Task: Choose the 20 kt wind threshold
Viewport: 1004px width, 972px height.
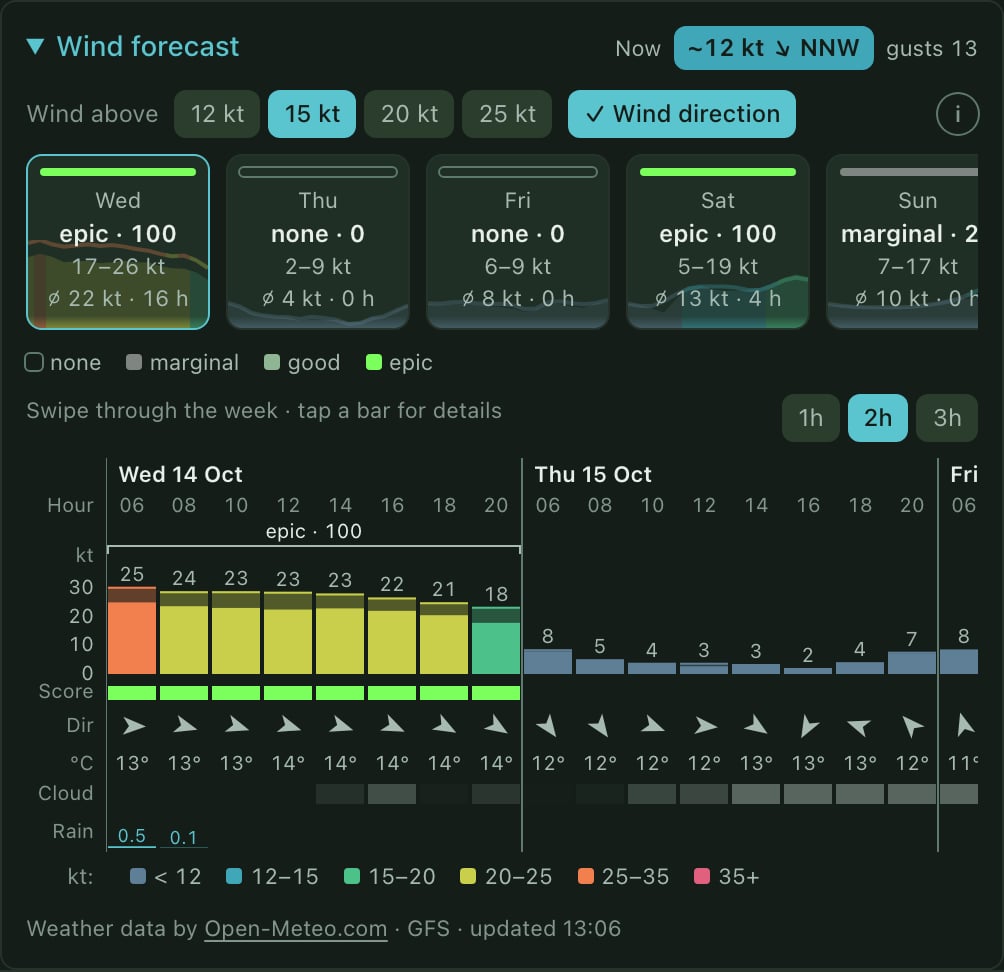Action: tap(409, 114)
